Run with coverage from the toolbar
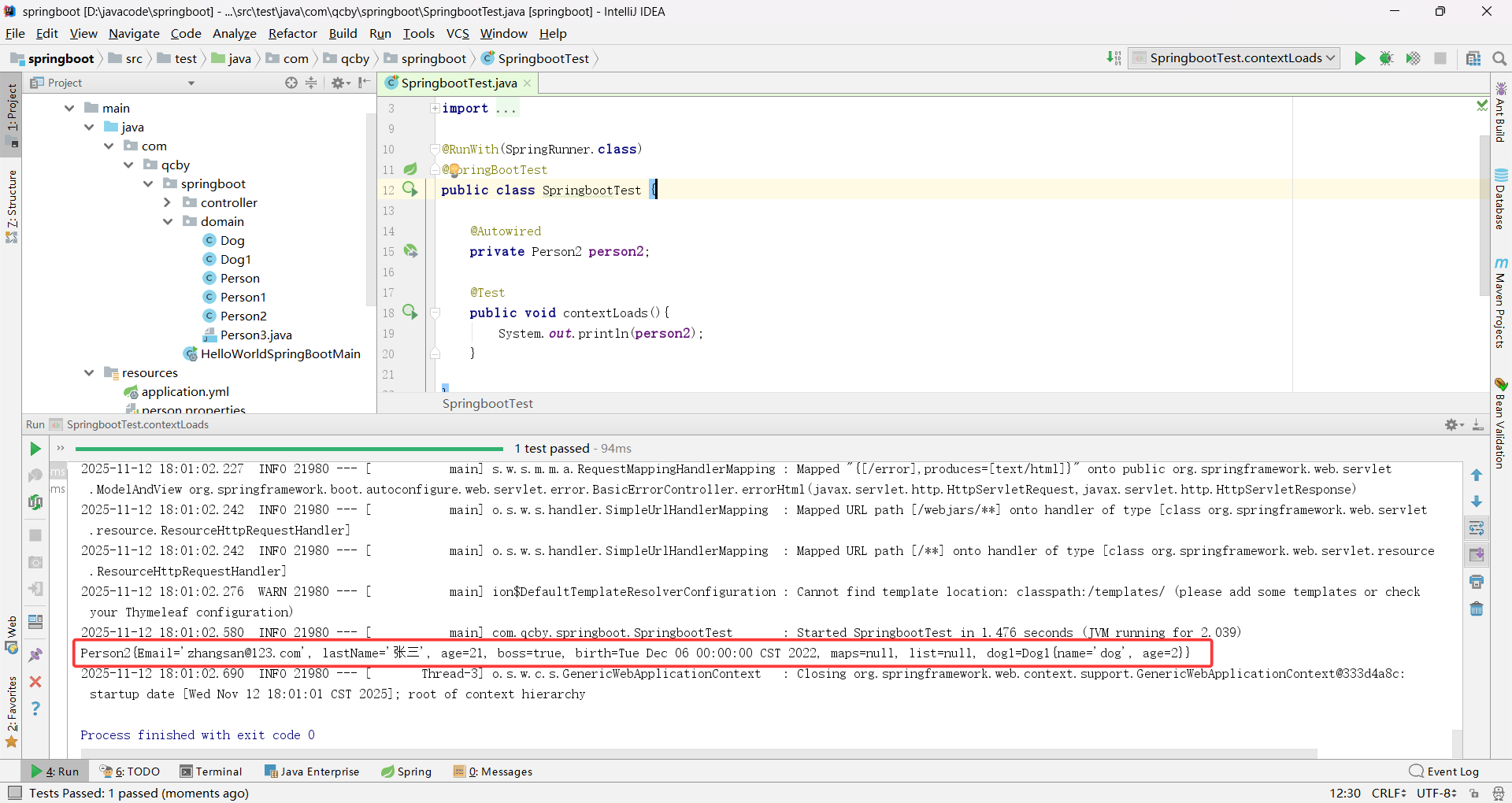 coord(1414,58)
